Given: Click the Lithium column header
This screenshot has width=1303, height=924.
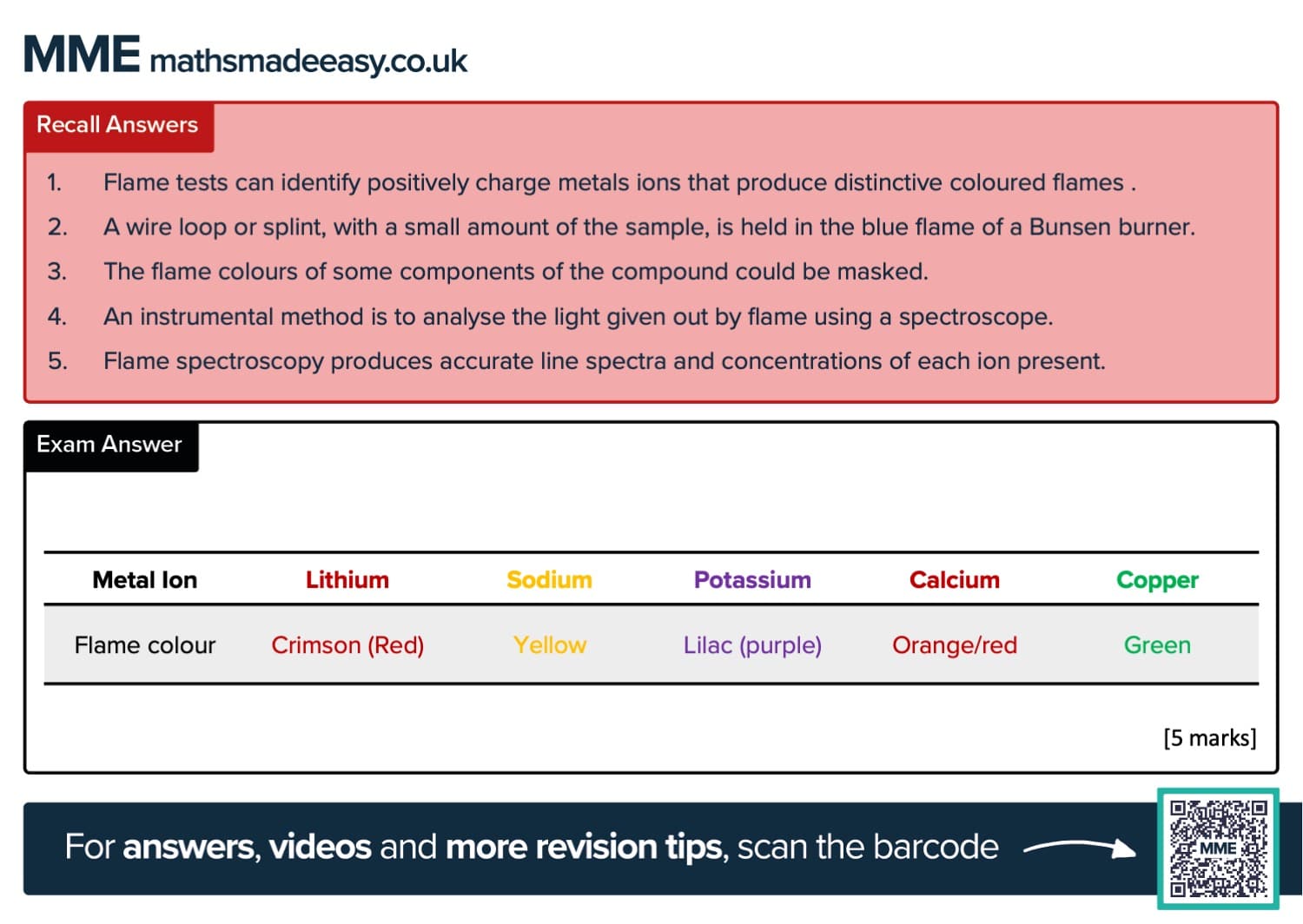Looking at the screenshot, I should tap(347, 580).
